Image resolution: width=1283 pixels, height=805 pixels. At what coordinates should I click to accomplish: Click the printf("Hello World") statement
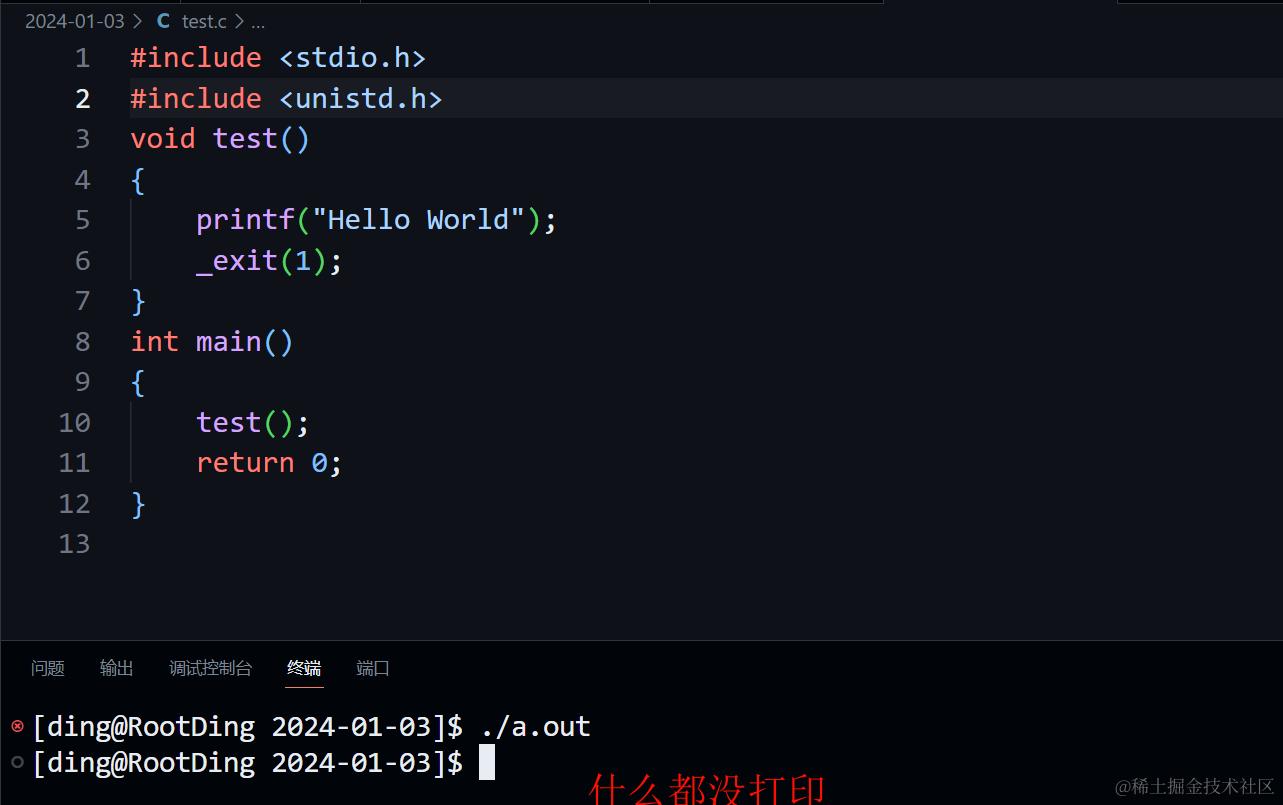[x=376, y=220]
